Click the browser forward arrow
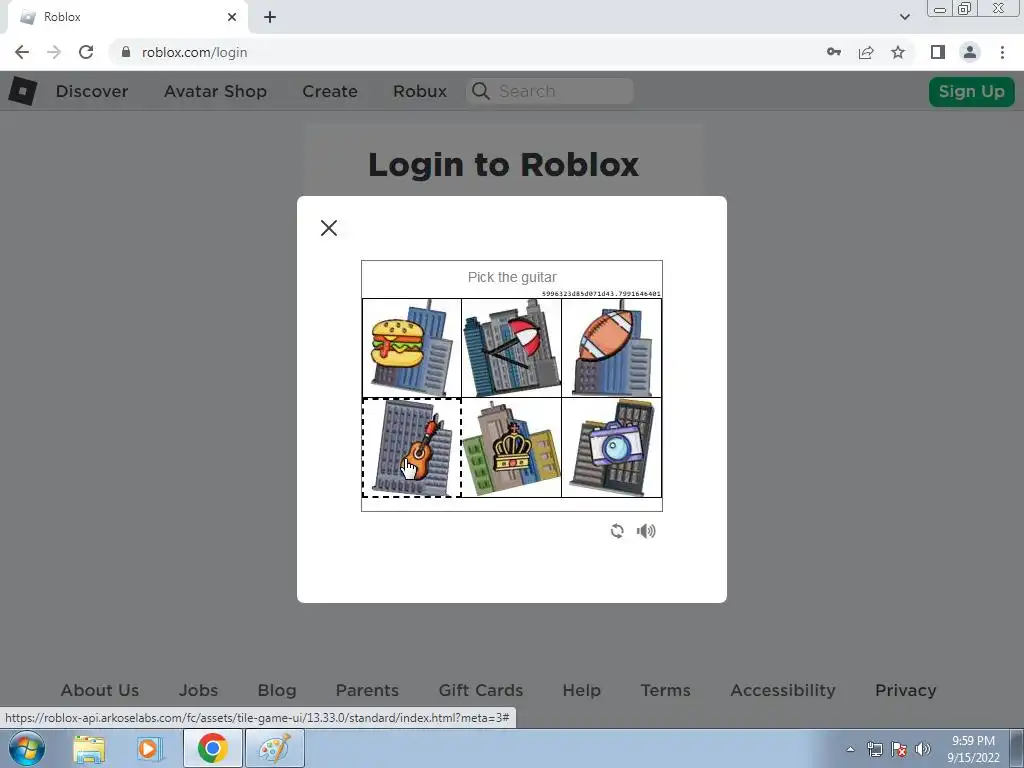 [54, 52]
